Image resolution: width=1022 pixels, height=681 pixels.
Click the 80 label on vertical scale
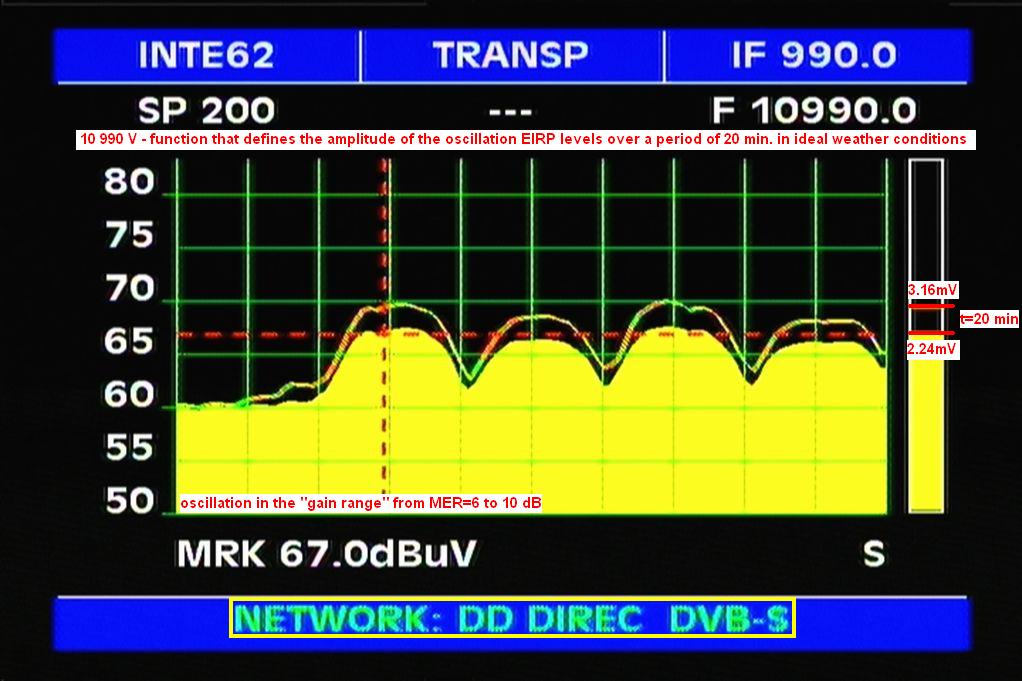(129, 183)
